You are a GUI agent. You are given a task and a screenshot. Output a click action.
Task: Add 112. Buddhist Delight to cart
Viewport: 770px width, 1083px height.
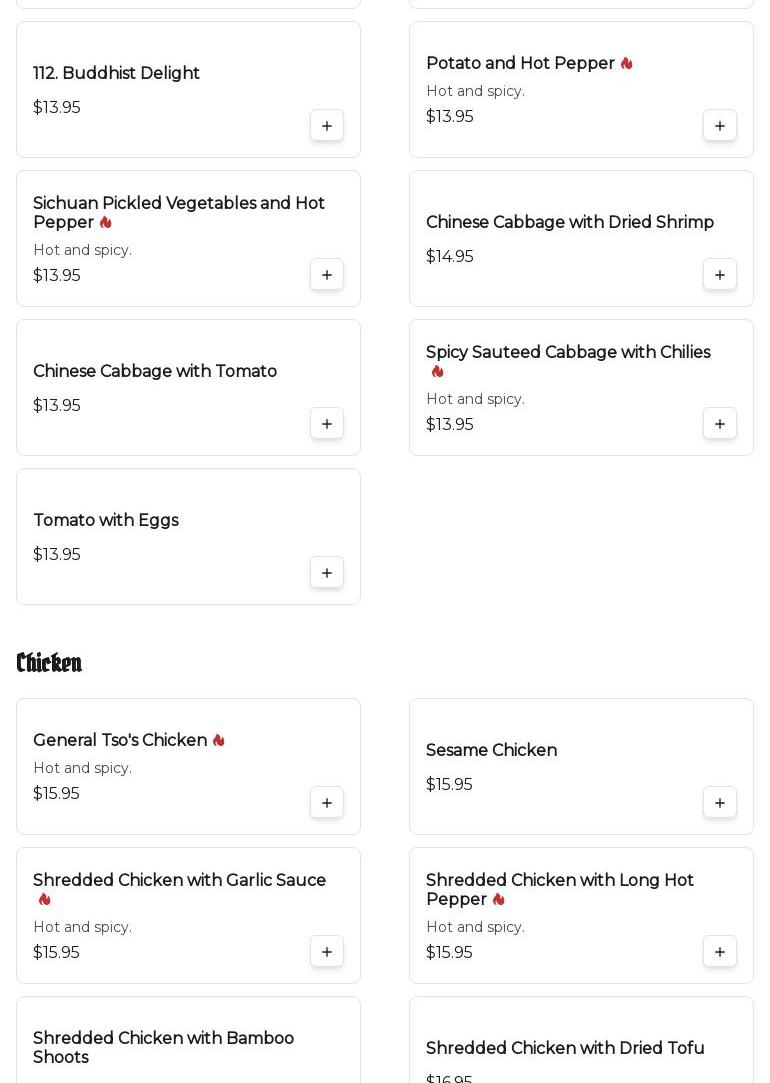327,126
